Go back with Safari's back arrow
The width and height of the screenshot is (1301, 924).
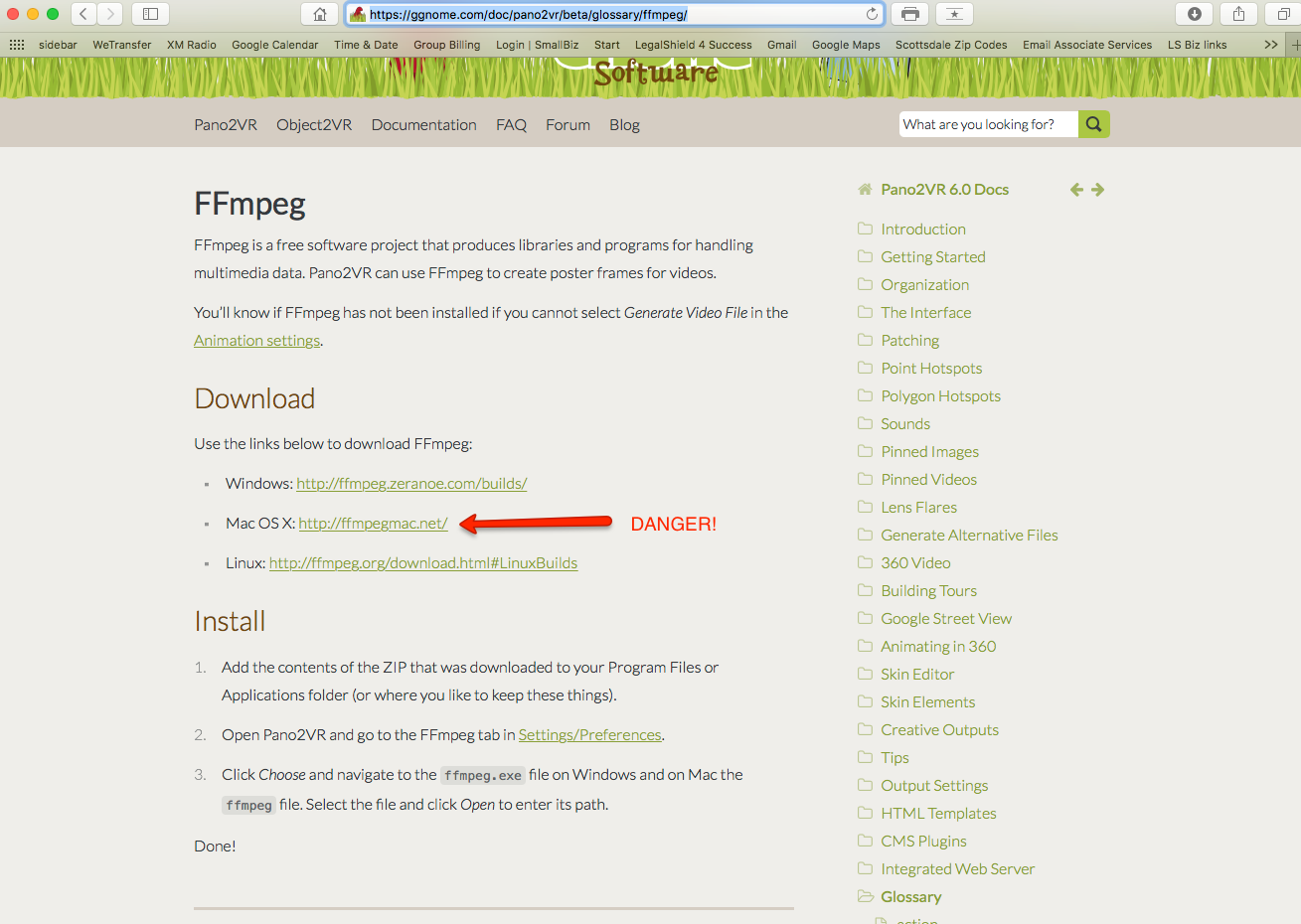(x=83, y=14)
